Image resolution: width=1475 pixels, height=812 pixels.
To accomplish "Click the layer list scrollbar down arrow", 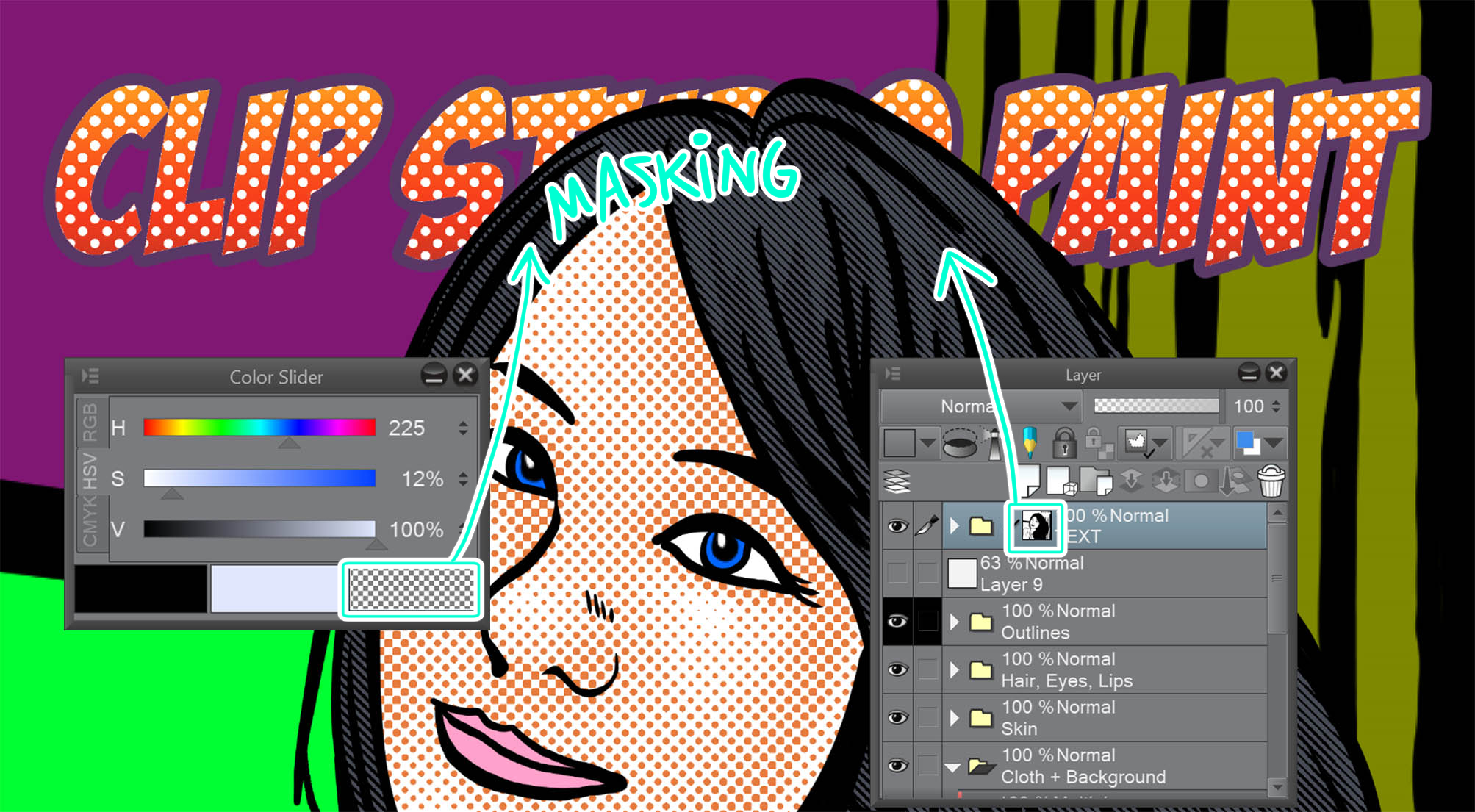I will [1277, 787].
